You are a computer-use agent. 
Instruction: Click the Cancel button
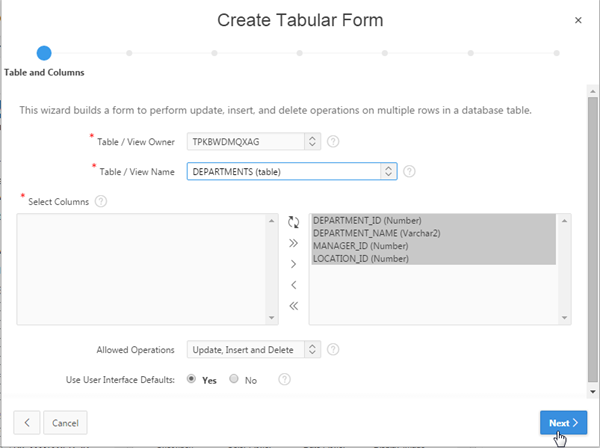pos(66,423)
